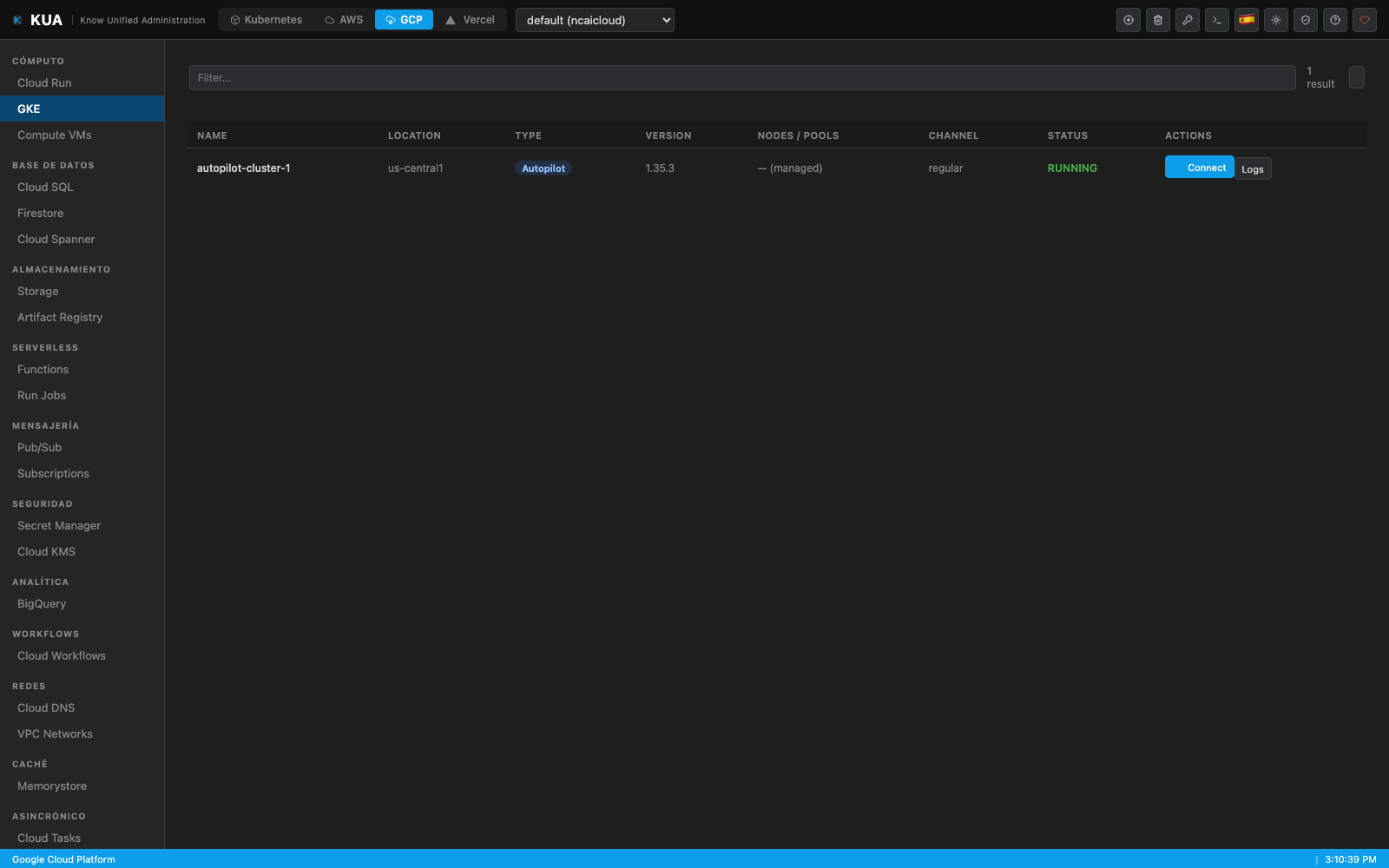Screen dimensions: 1389x868
Task: Click the regular channel cell
Action: (945, 168)
